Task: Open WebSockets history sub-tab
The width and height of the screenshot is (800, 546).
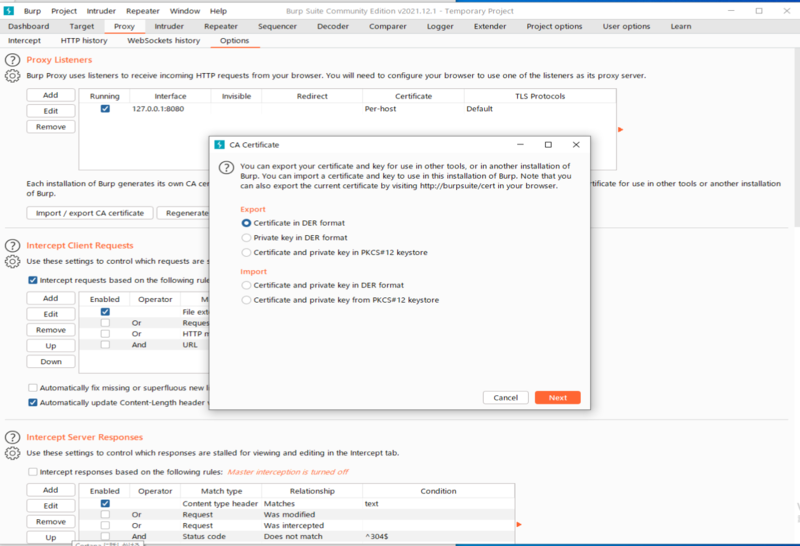Action: click(163, 41)
